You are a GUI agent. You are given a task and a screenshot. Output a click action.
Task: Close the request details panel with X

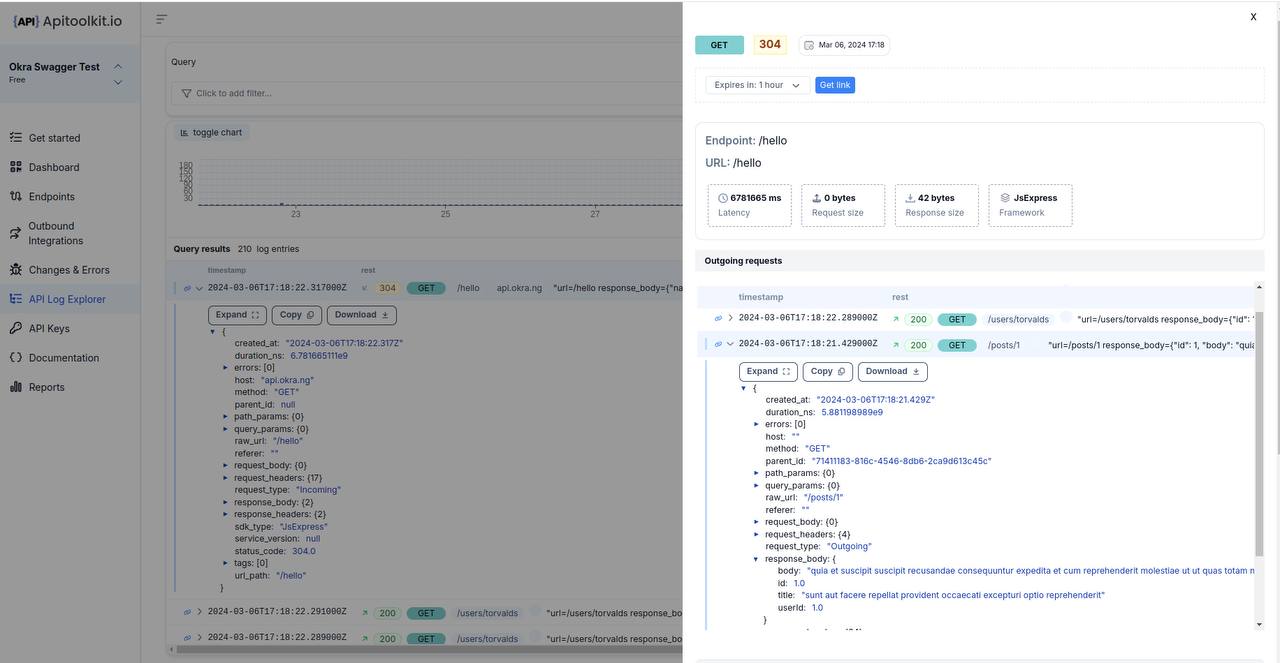click(x=1253, y=17)
